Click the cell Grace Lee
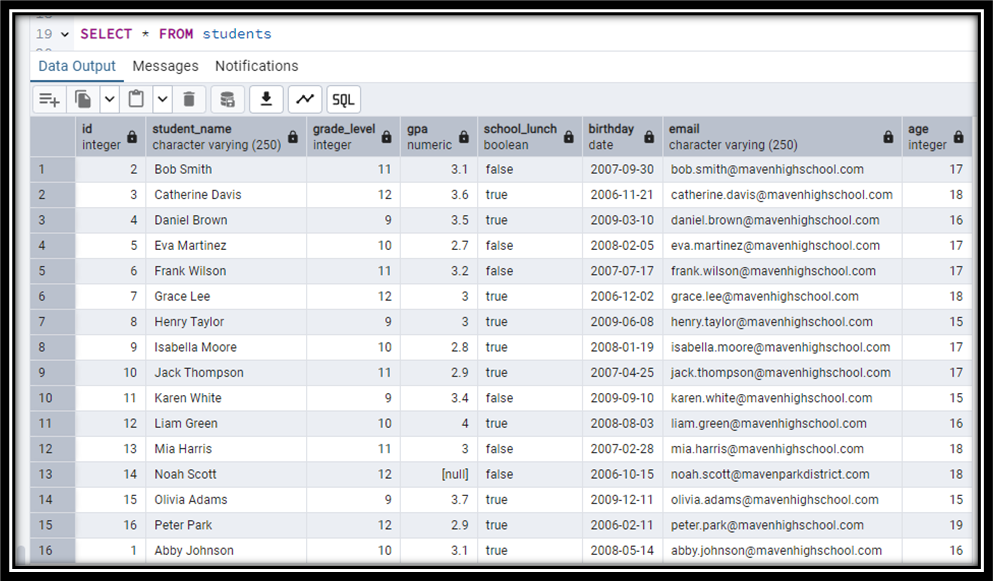Viewport: 993px width, 581px height. (226, 296)
